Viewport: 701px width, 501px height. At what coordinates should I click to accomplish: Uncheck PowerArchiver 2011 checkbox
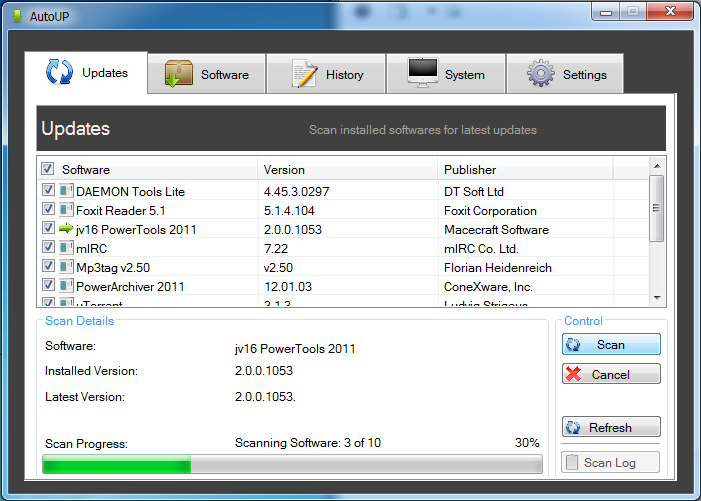pos(48,285)
